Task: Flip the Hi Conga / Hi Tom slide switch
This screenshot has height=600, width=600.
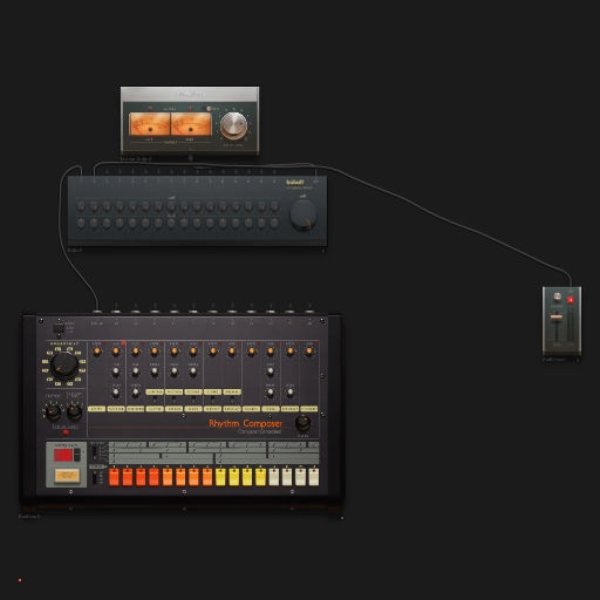Action: (193, 399)
